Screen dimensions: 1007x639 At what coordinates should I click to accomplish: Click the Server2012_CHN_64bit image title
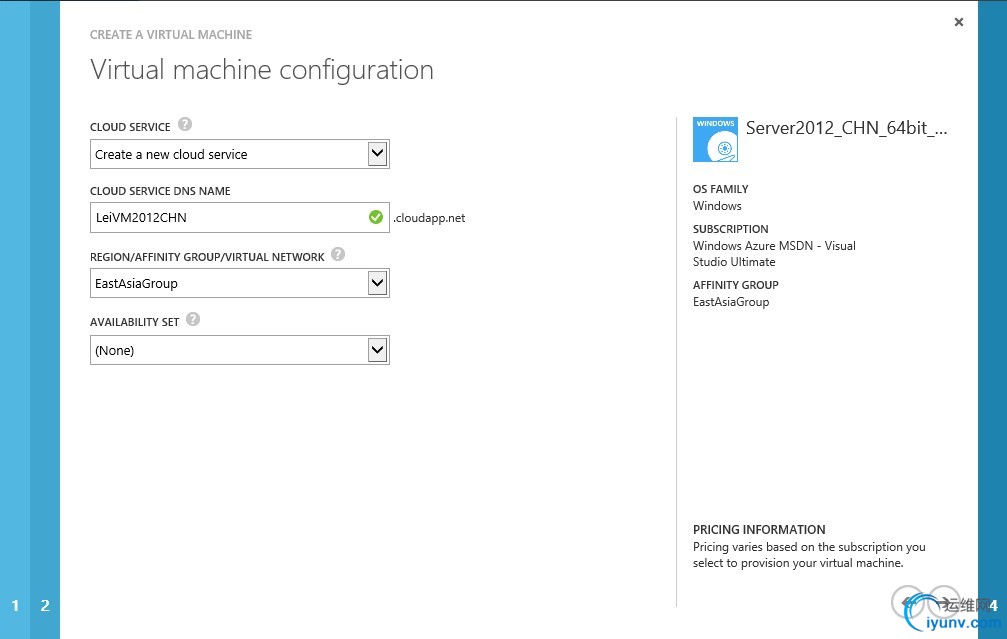click(x=846, y=129)
